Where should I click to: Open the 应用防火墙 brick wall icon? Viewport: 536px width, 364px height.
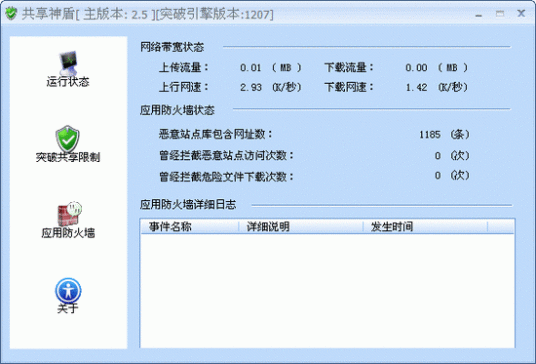(69, 214)
